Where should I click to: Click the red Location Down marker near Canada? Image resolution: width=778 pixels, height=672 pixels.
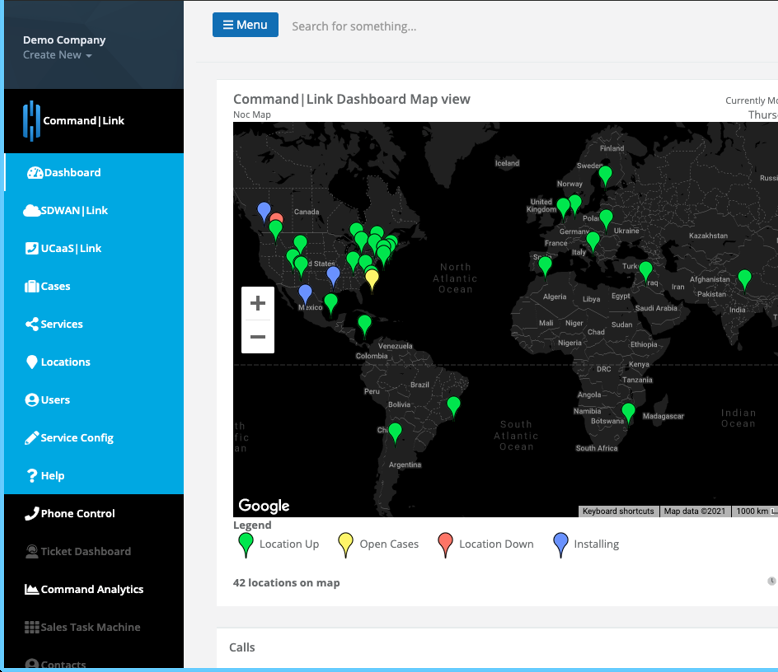point(277,217)
